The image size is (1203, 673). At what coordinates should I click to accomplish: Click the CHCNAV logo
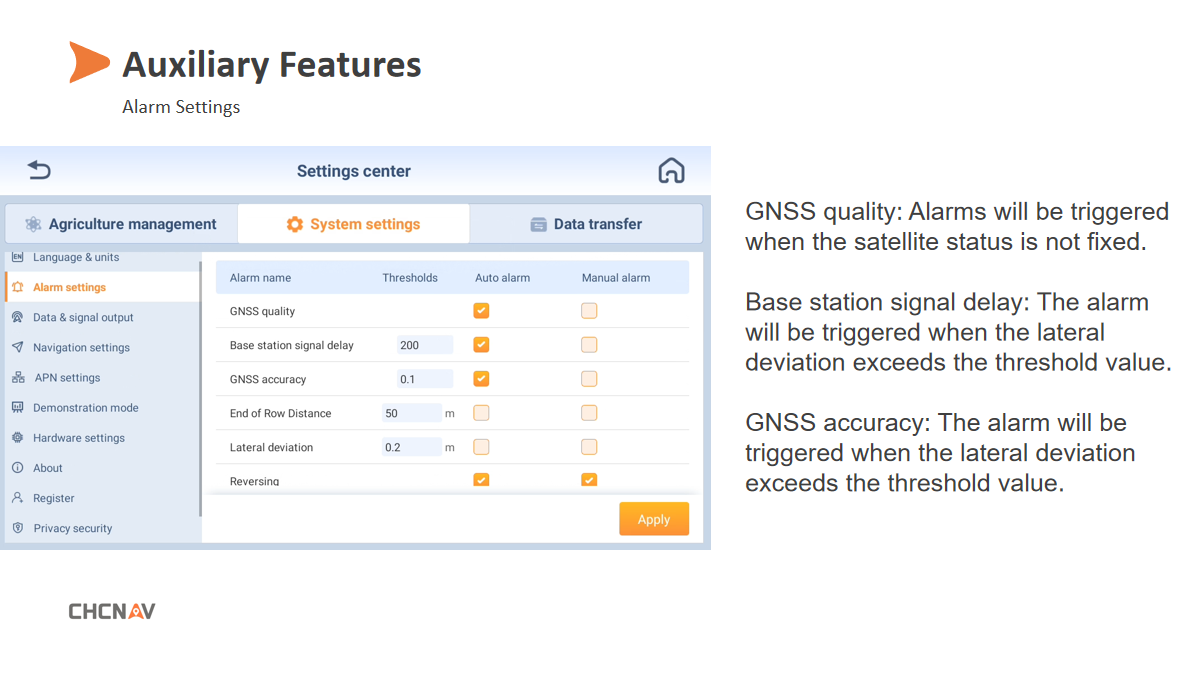(x=111, y=611)
